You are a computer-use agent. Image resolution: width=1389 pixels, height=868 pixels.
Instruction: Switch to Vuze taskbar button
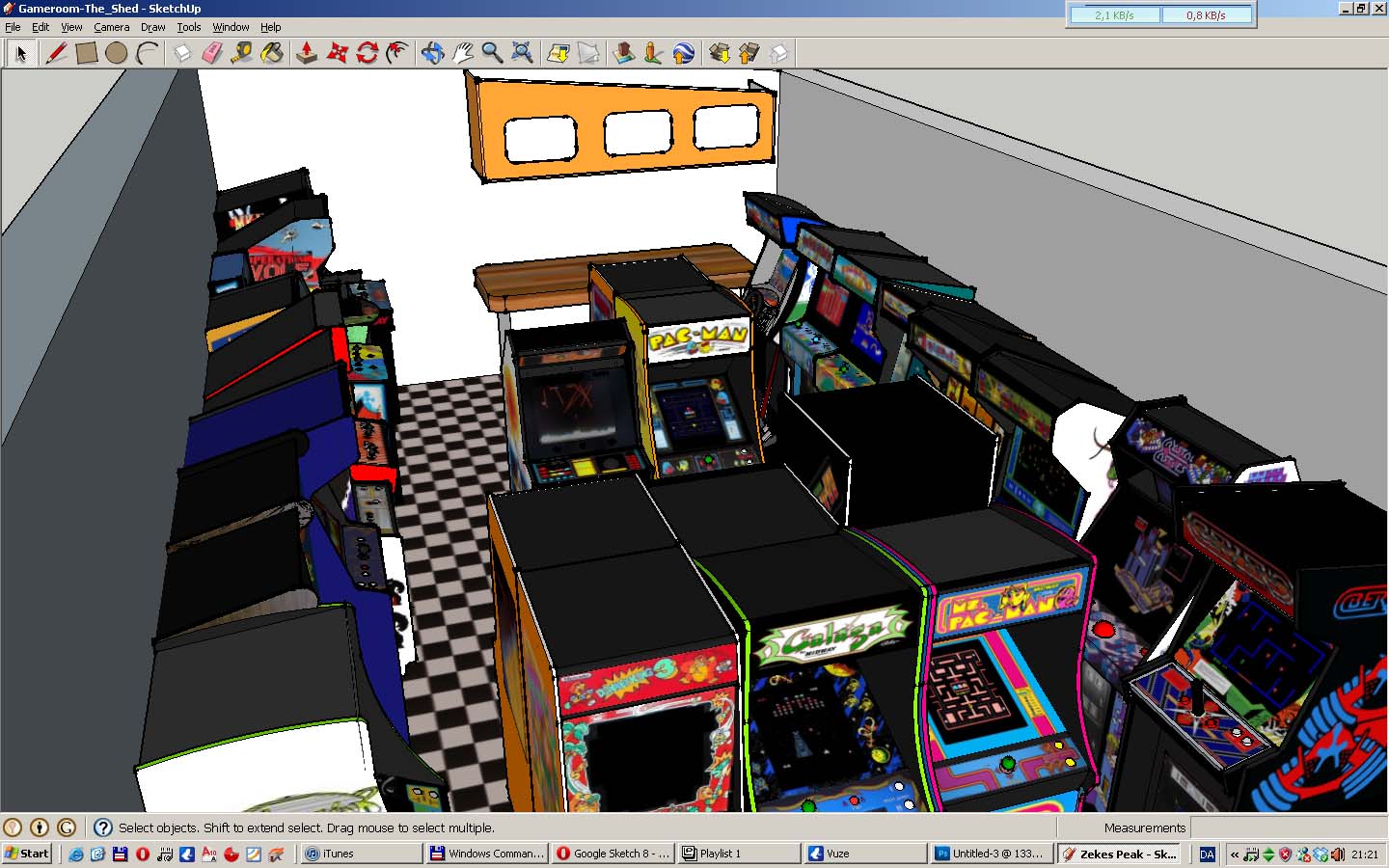click(865, 854)
